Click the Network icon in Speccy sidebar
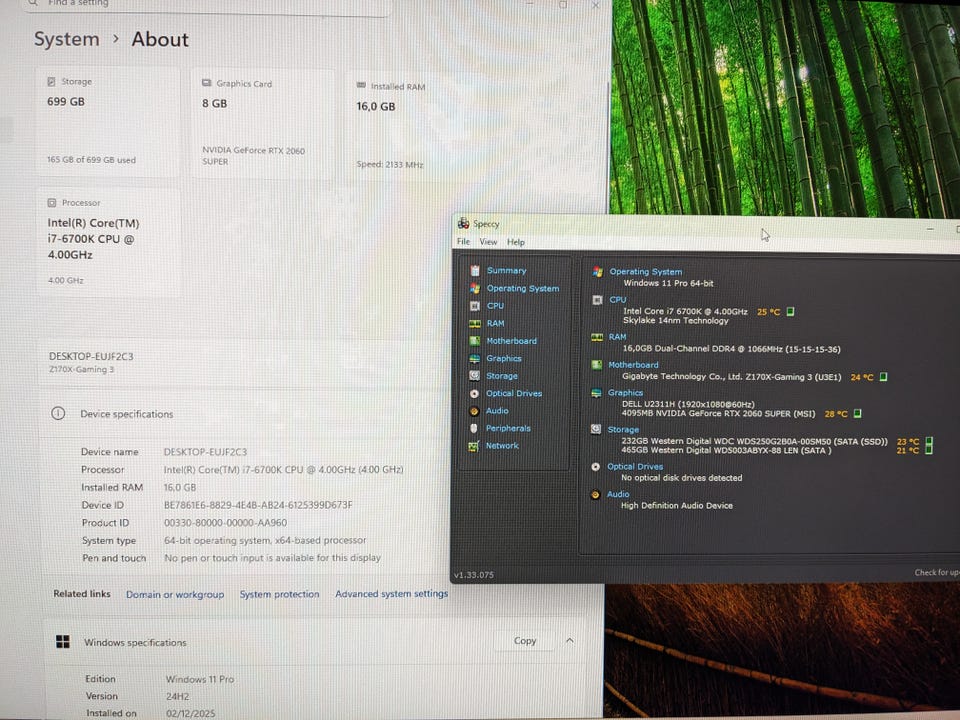Screen dimensions: 960x720 pos(474,446)
